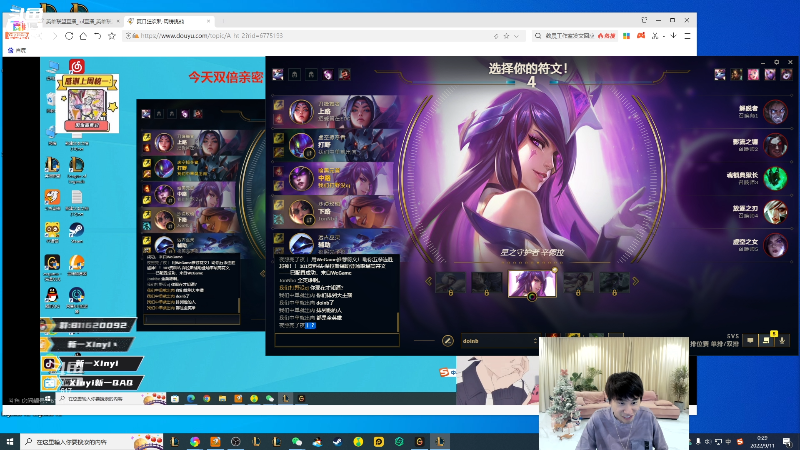Open browser screenshot scissors tool

click(655, 36)
